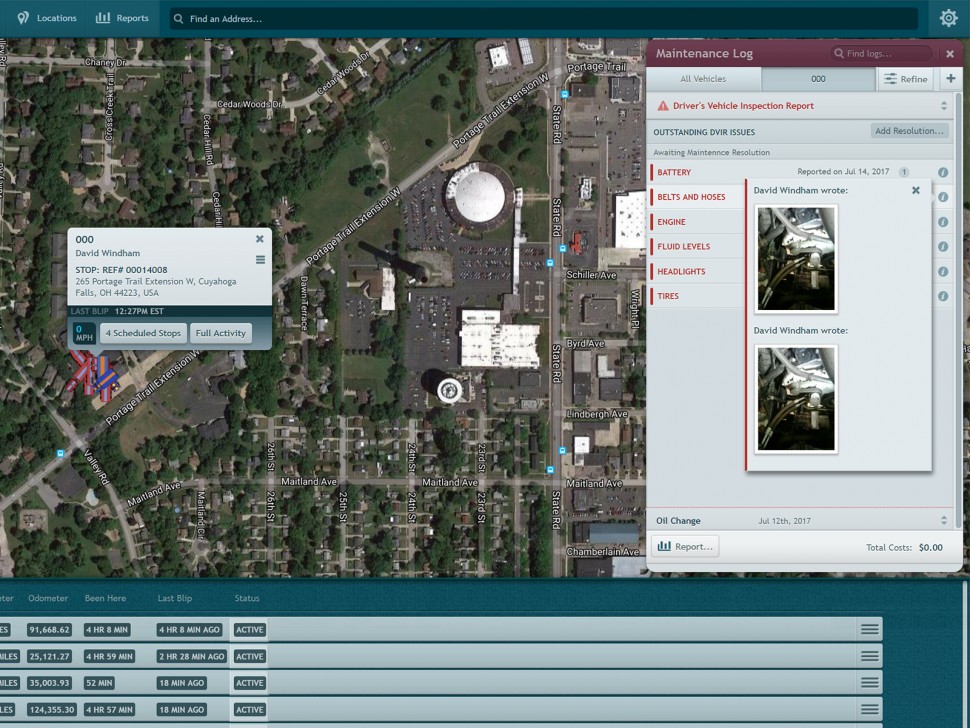This screenshot has width=970, height=728.
Task: Click the reported count badge on BATTERY
Action: pyautogui.click(x=904, y=172)
